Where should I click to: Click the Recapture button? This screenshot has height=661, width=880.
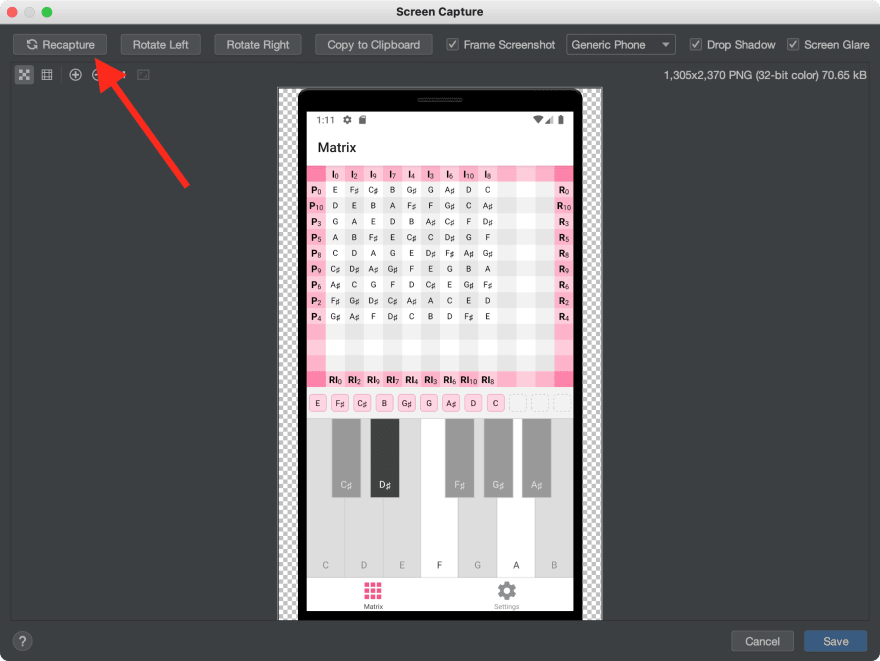[60, 44]
